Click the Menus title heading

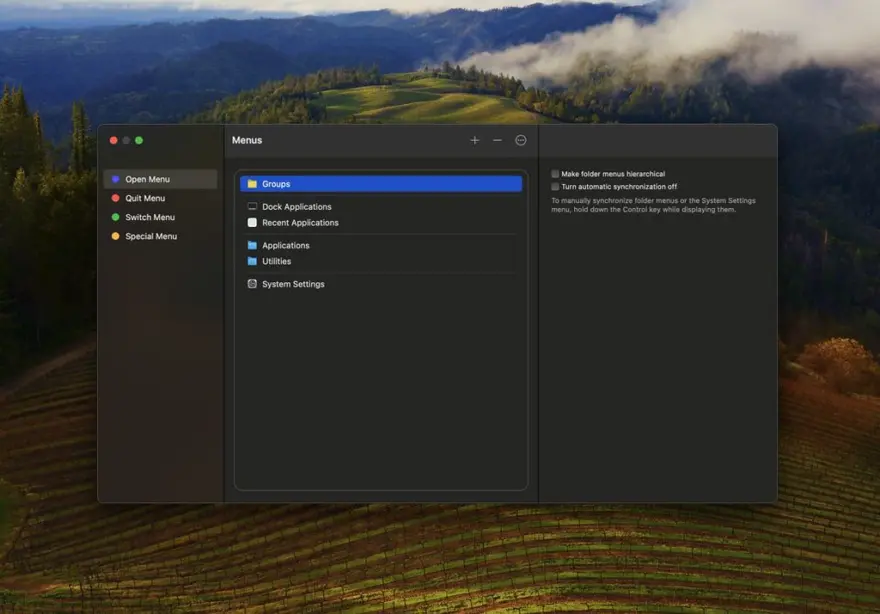pos(247,140)
